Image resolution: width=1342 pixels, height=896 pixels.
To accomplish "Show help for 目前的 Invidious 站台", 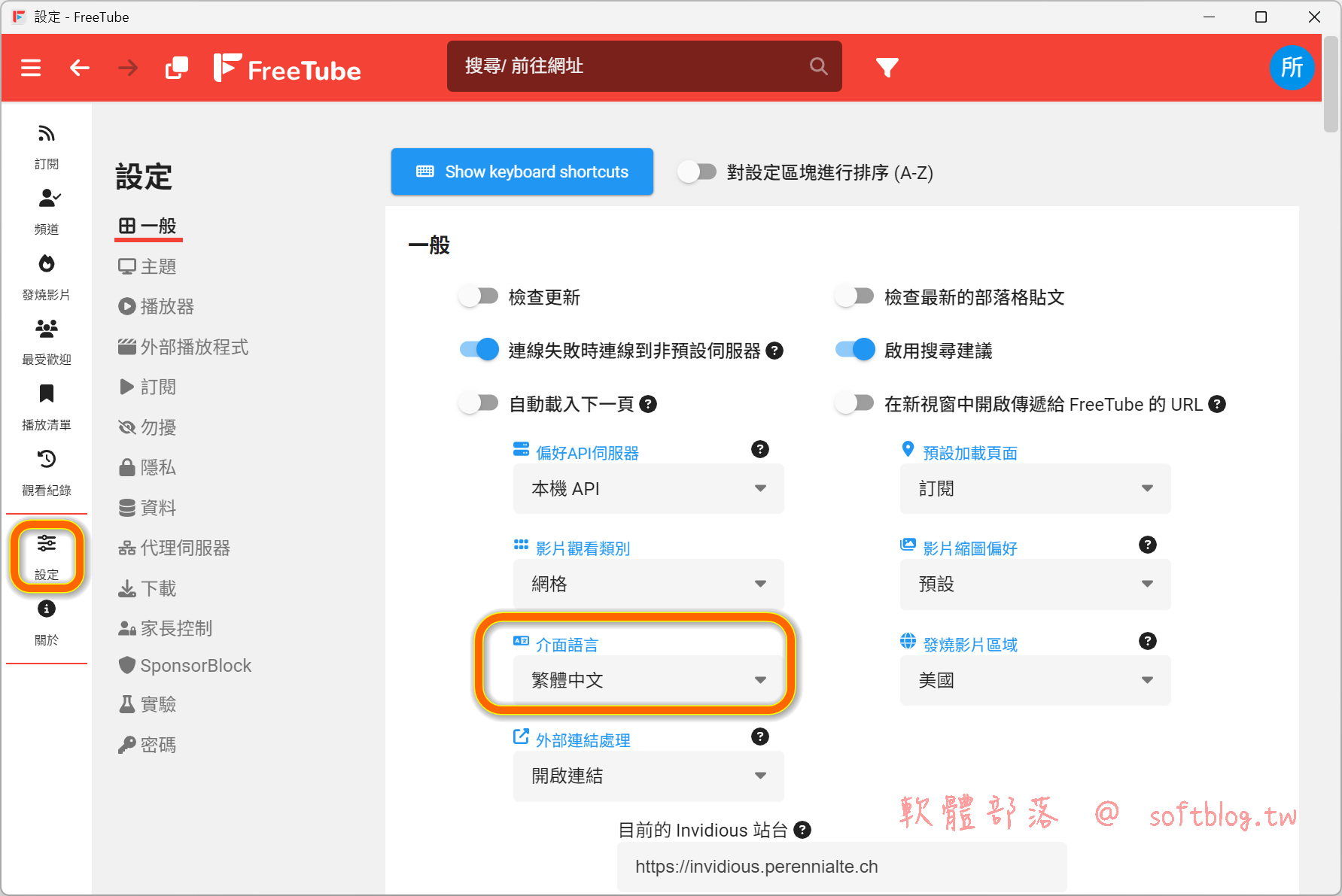I will (802, 830).
